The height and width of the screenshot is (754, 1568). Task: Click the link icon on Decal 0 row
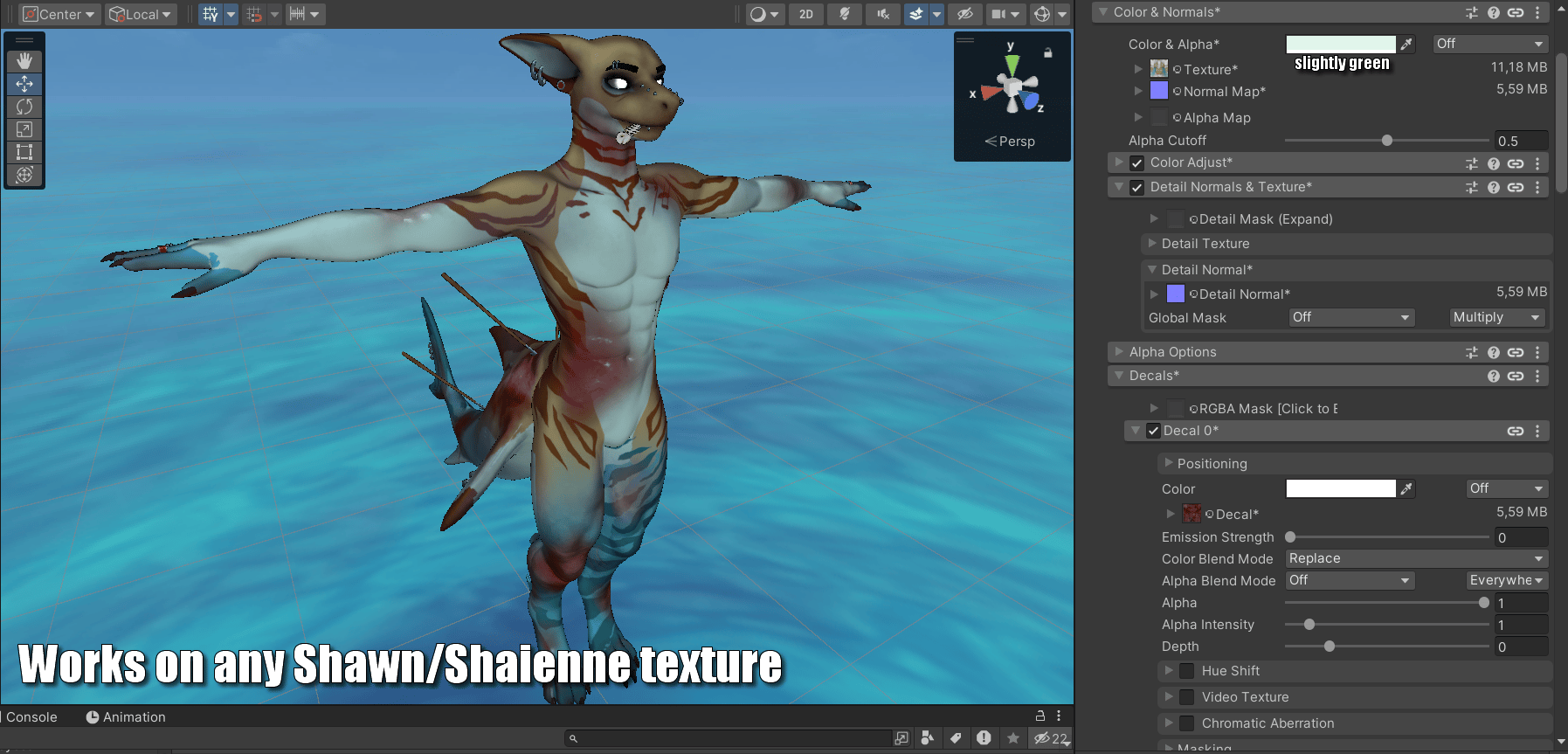pos(1516,431)
